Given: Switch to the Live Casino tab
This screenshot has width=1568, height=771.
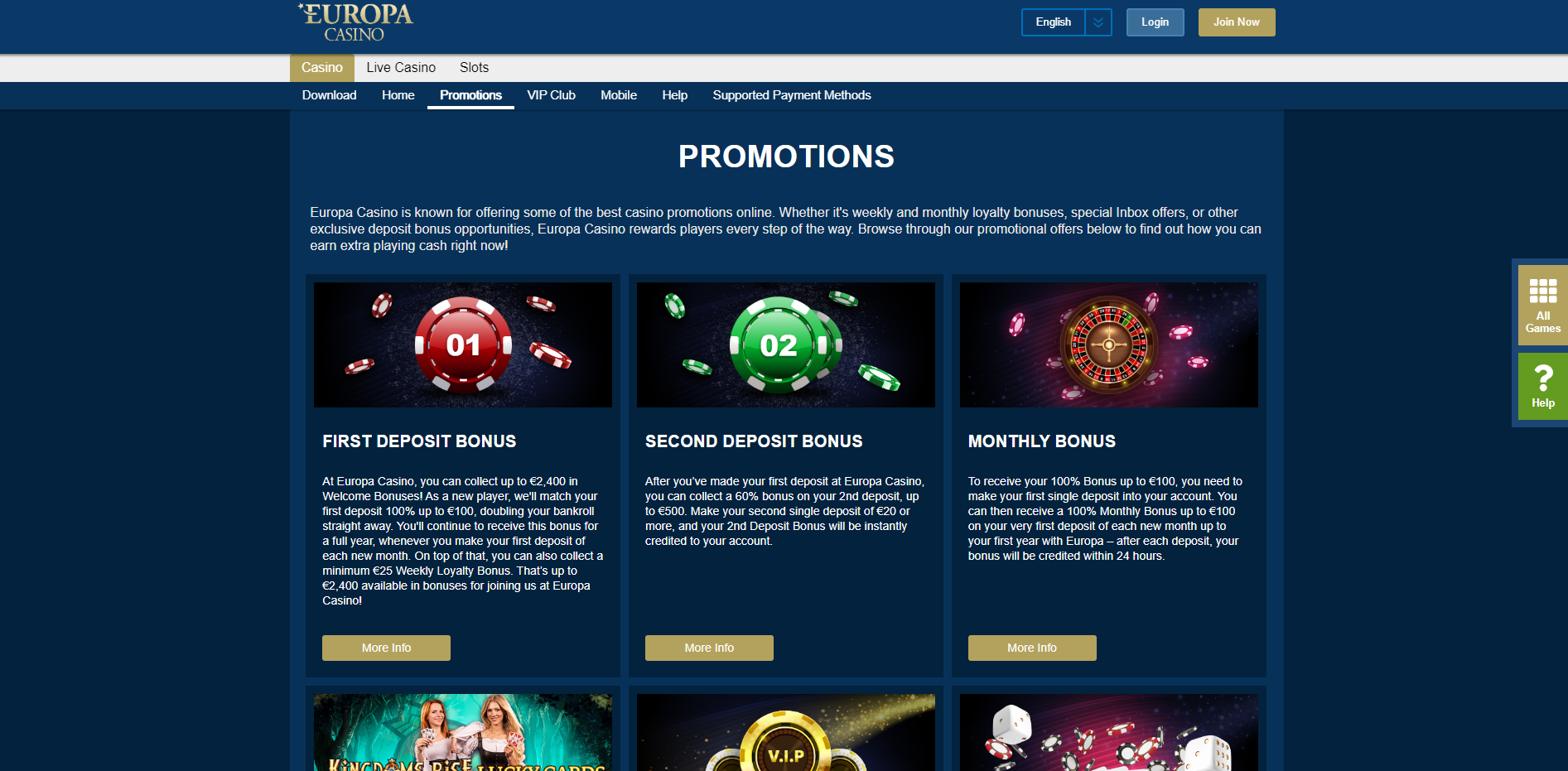Looking at the screenshot, I should (401, 68).
